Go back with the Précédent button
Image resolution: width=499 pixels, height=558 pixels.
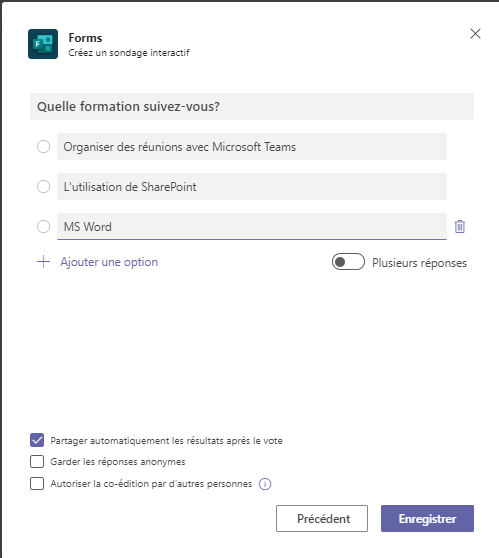coord(322,518)
